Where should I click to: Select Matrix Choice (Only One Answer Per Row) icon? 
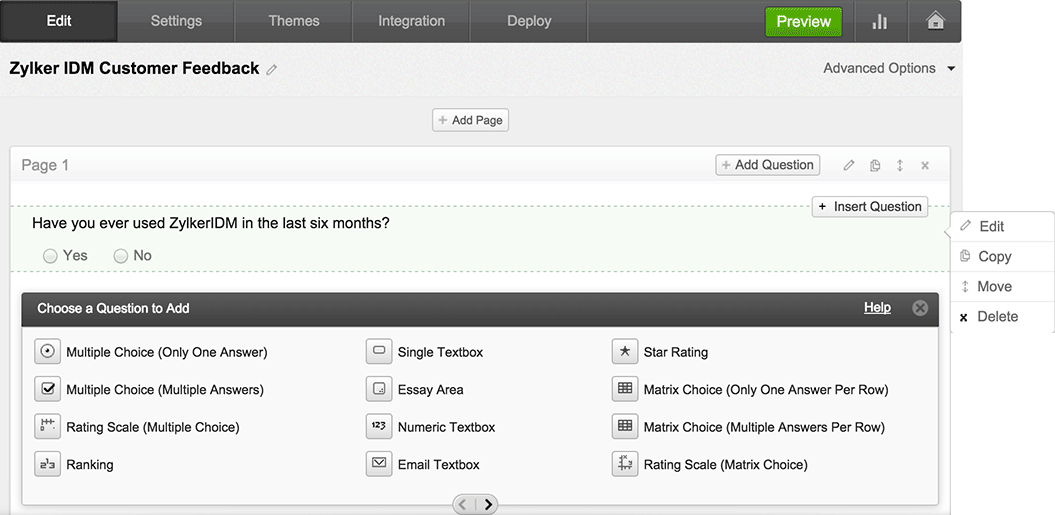624,389
